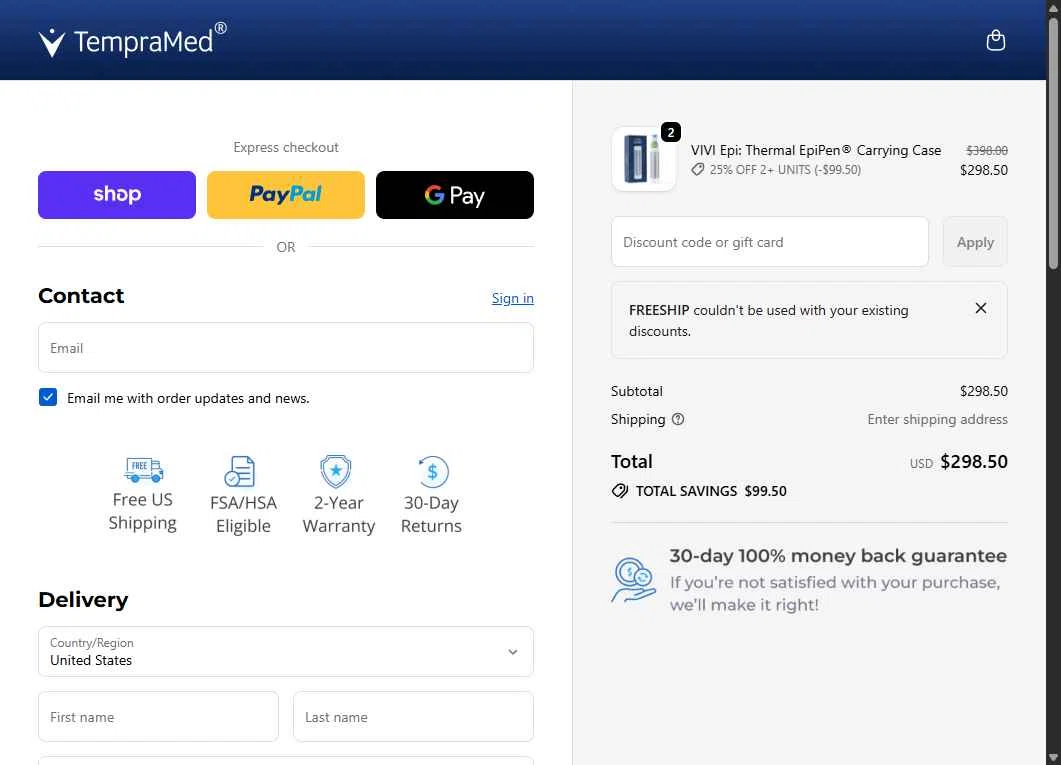
Task: Click the 30-Day Returns dollar icon
Action: click(x=432, y=471)
